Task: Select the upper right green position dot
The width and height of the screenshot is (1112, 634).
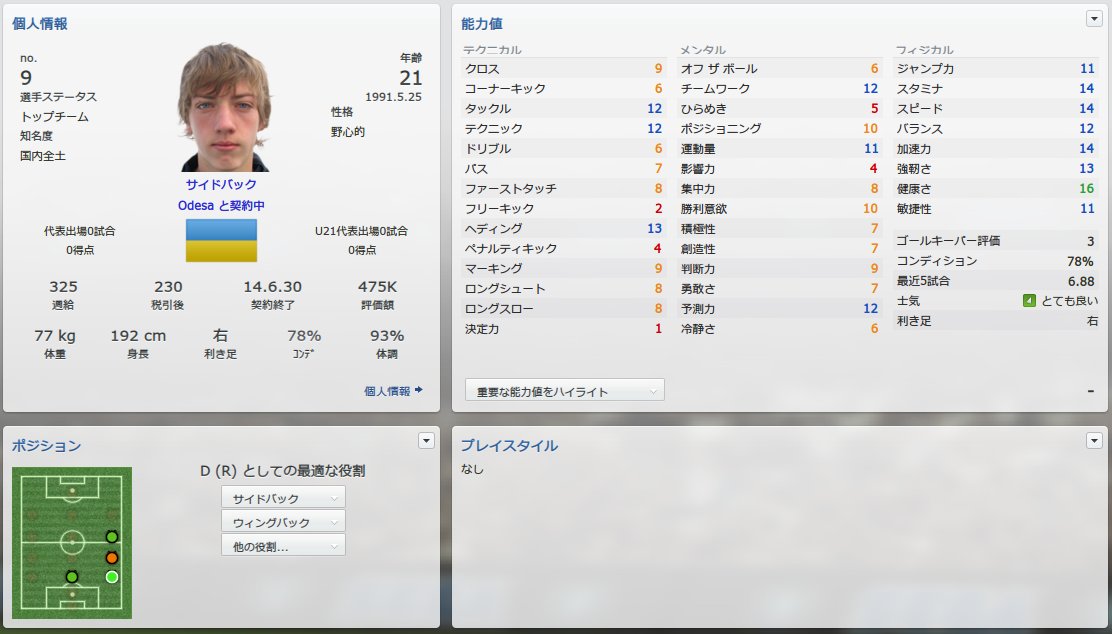Action: tap(111, 537)
